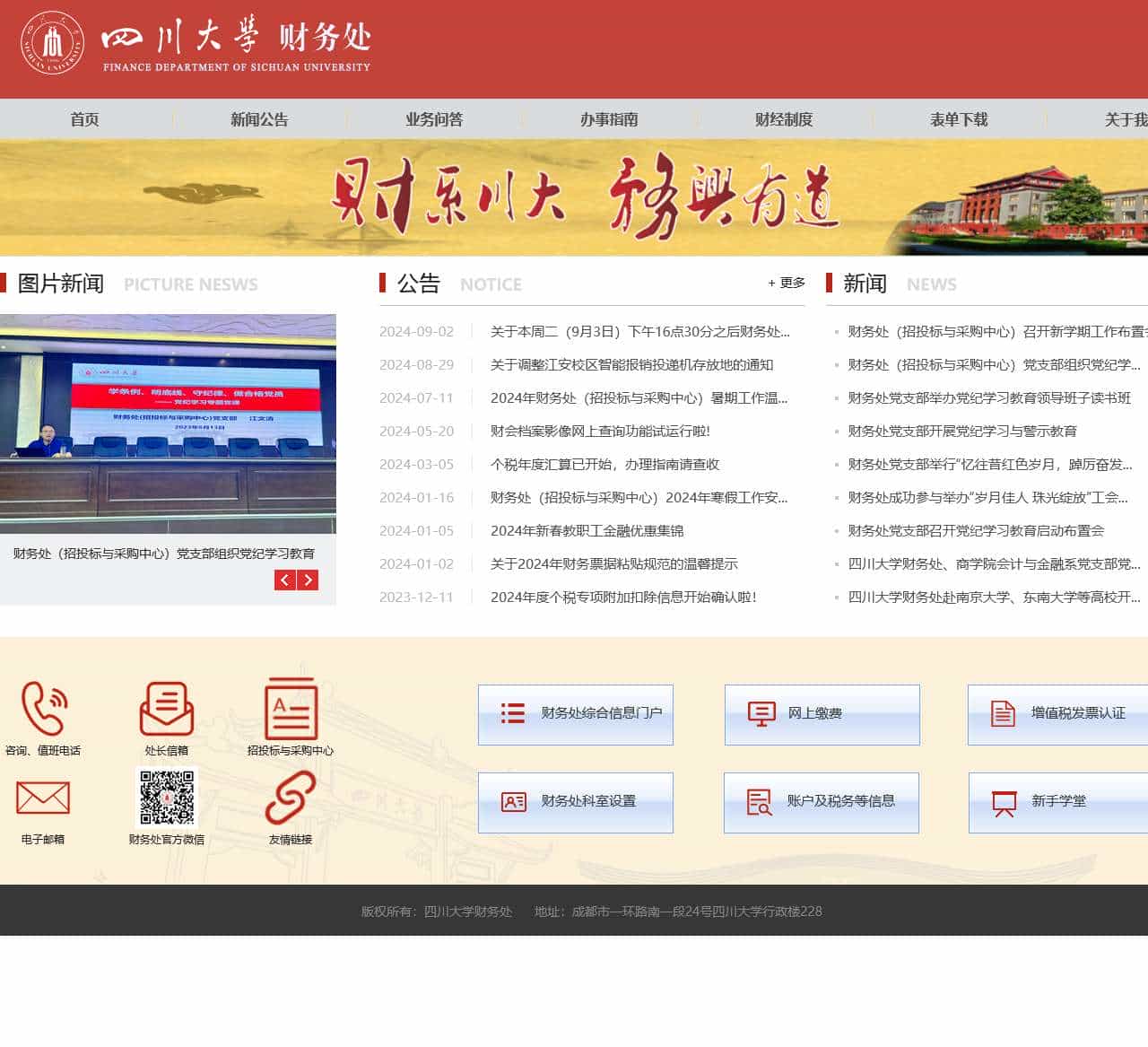Go to 表单下载 menu item
Image resolution: width=1148 pixels, height=1047 pixels.
[959, 119]
